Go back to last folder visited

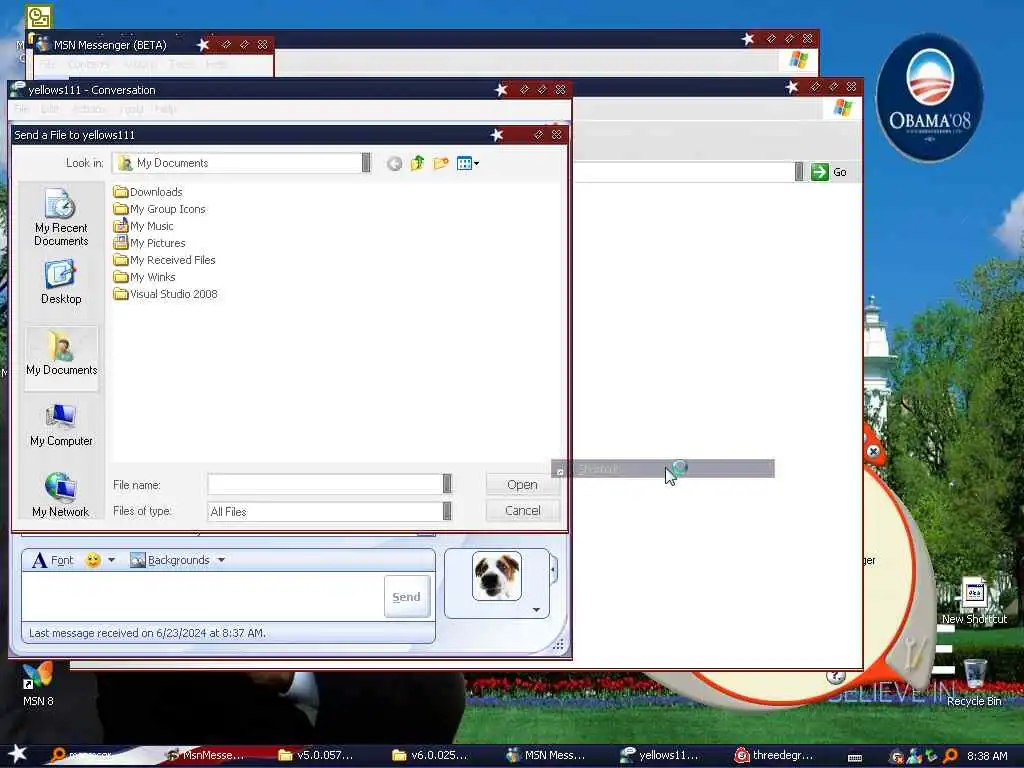click(x=394, y=163)
